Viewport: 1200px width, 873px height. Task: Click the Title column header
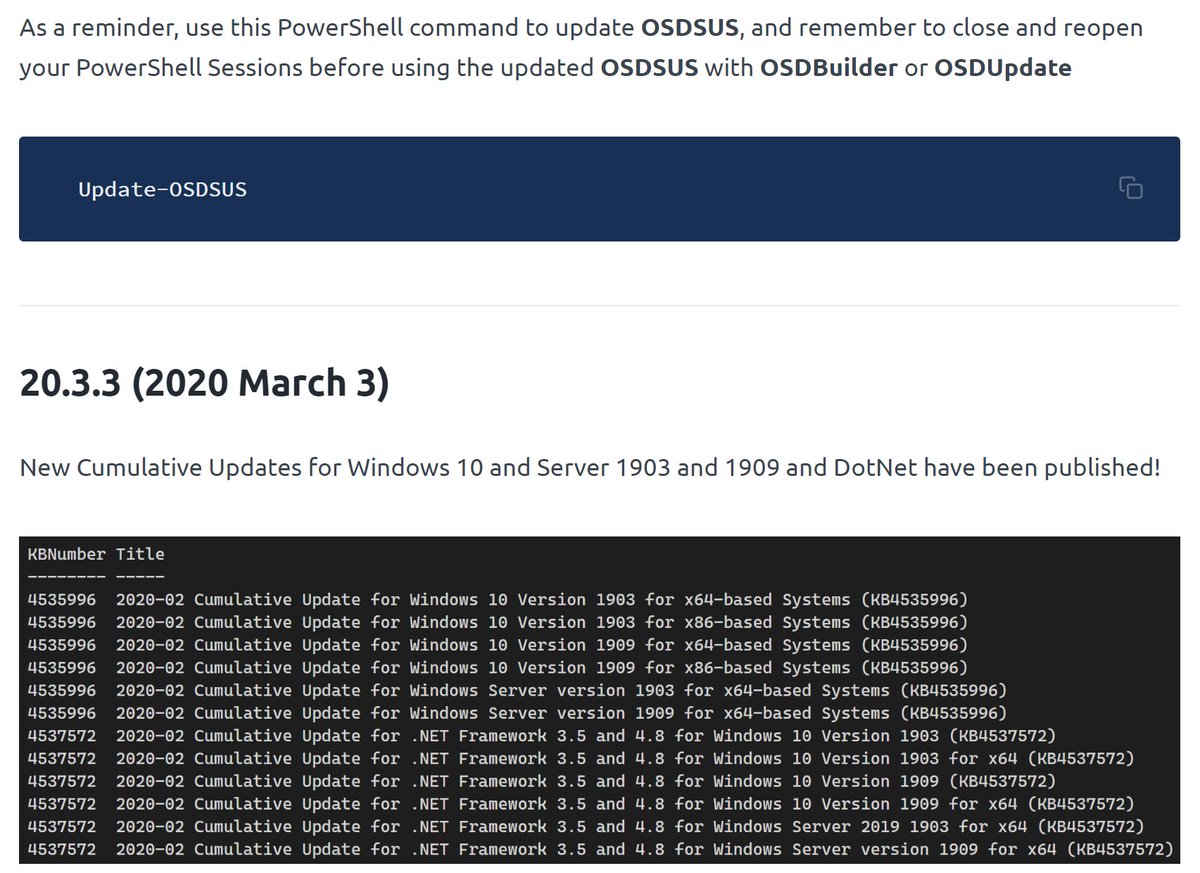[140, 554]
